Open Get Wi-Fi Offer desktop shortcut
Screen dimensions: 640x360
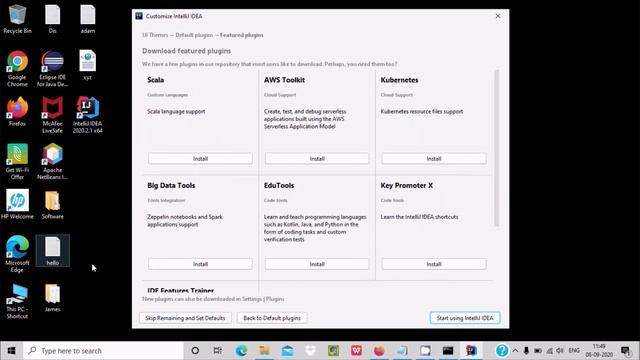point(17,162)
